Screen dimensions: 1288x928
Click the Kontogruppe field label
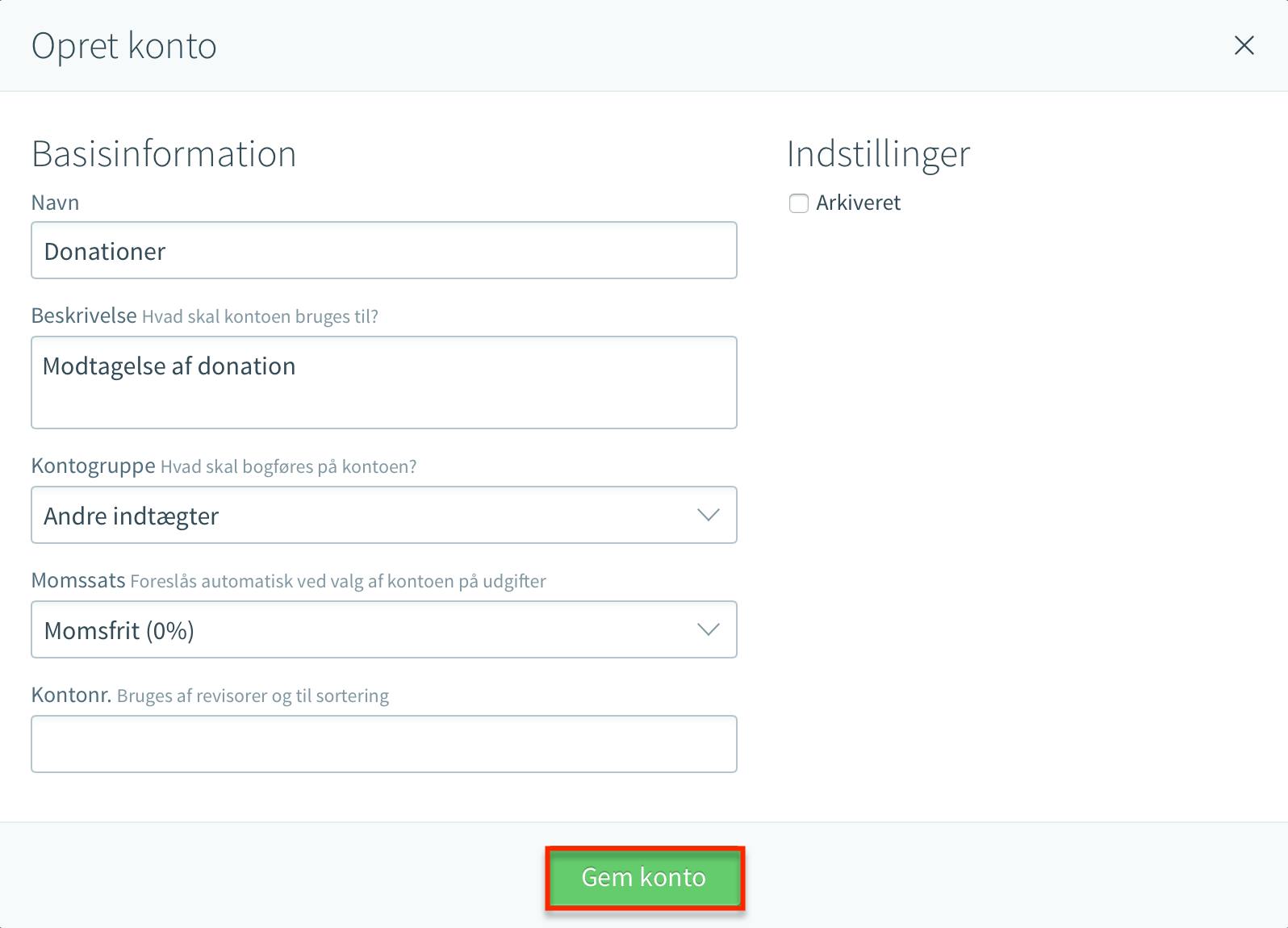tap(94, 466)
